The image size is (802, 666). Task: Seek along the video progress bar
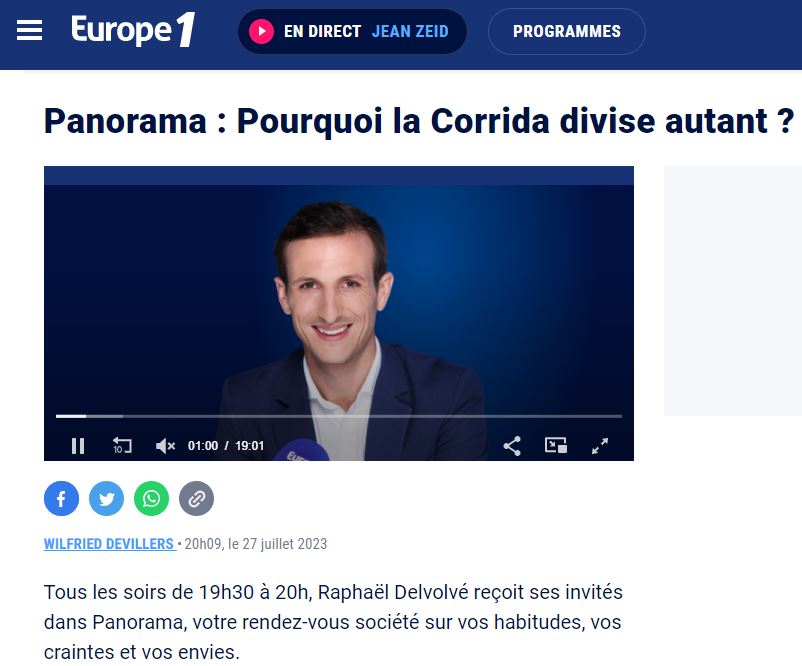[339, 416]
